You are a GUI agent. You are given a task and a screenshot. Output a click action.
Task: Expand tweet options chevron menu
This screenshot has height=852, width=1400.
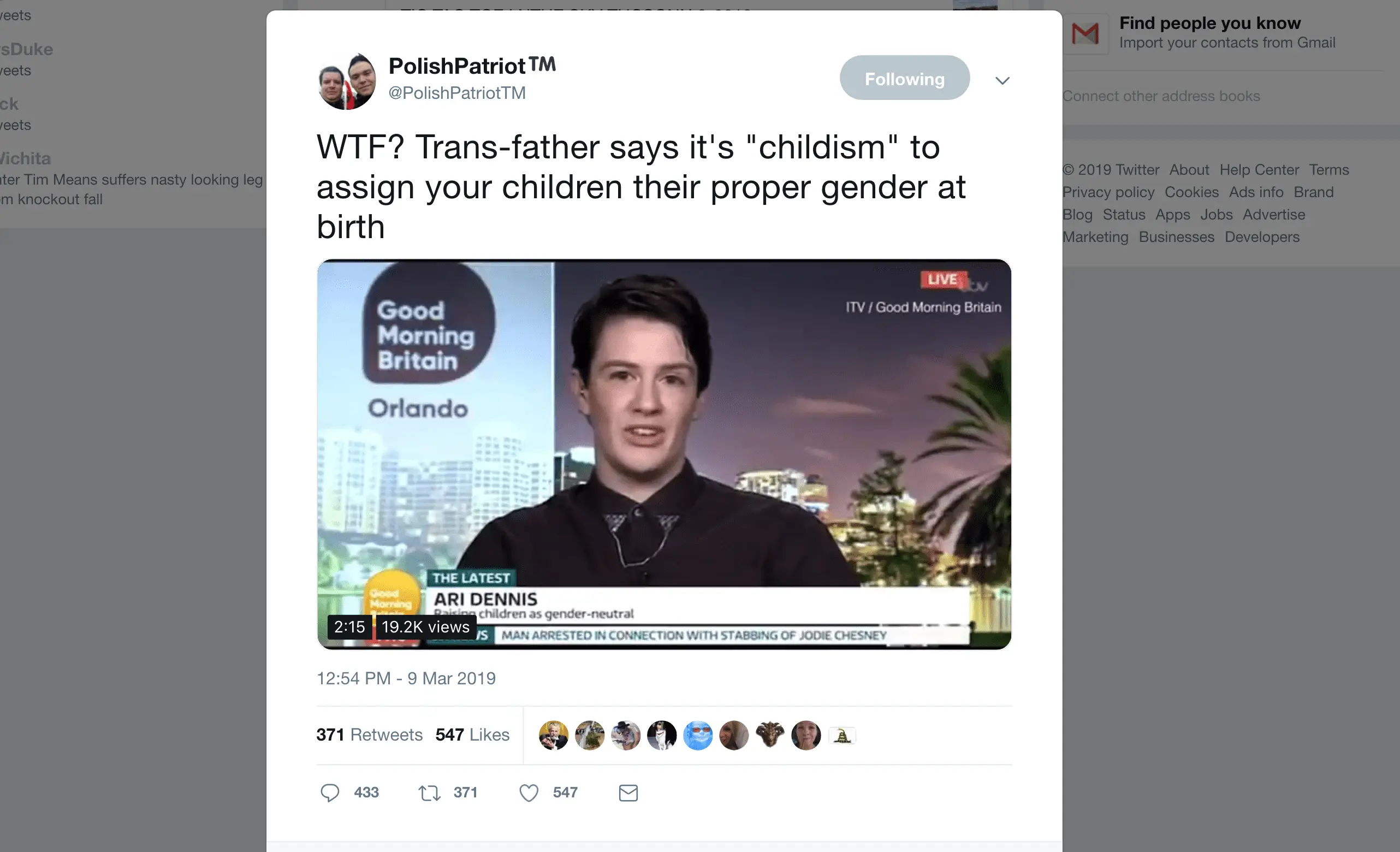coord(1002,80)
